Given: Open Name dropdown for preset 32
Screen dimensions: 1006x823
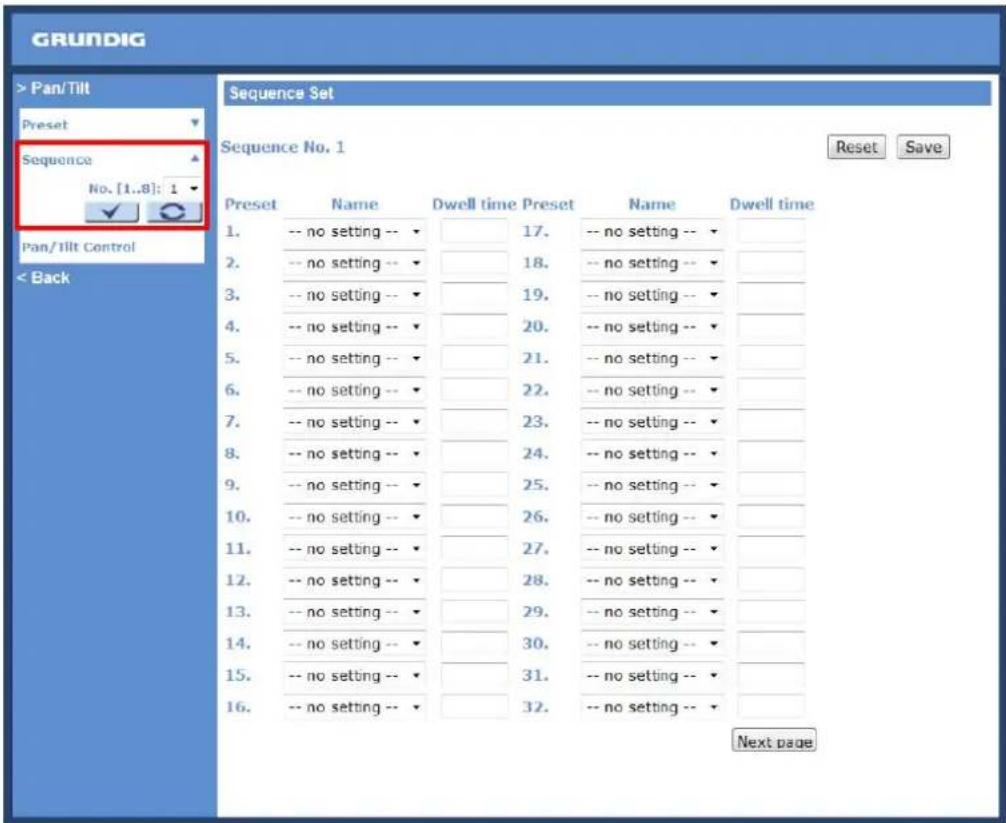Looking at the screenshot, I should click(651, 707).
